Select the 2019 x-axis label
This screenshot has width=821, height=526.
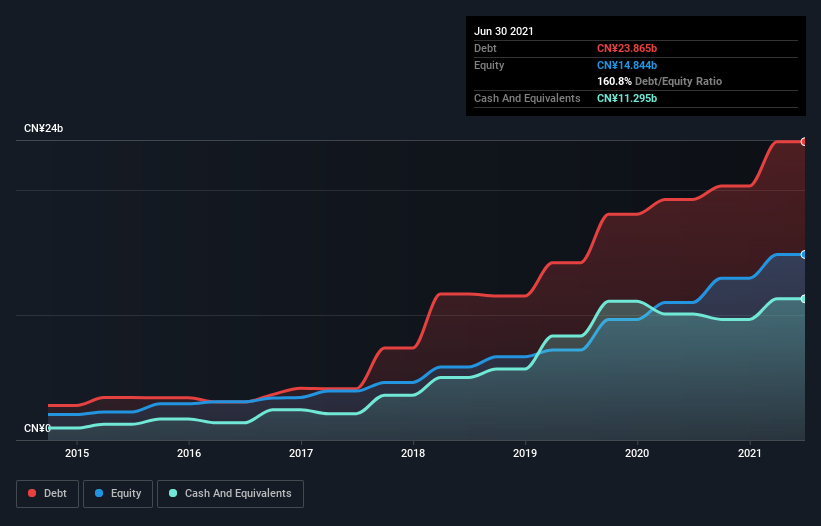525,453
